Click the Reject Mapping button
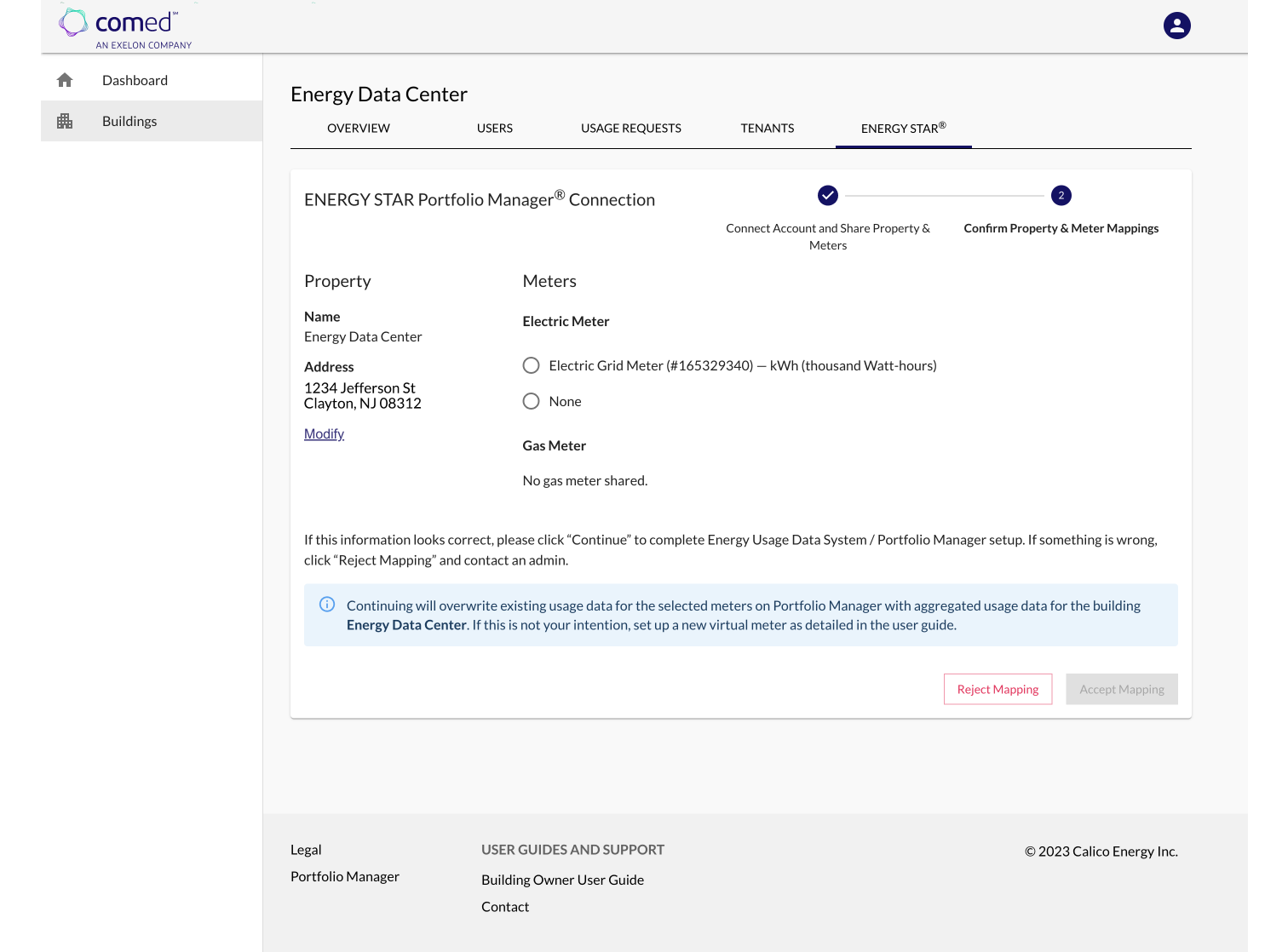Image resolution: width=1288 pixels, height=952 pixels. point(998,690)
